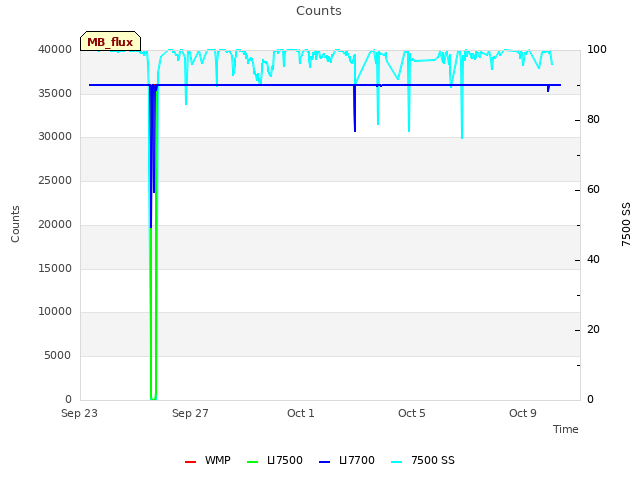Image resolution: width=640 pixels, height=480 pixels.
Task: Click the green LI7500 legend color marker
Action: (253, 462)
